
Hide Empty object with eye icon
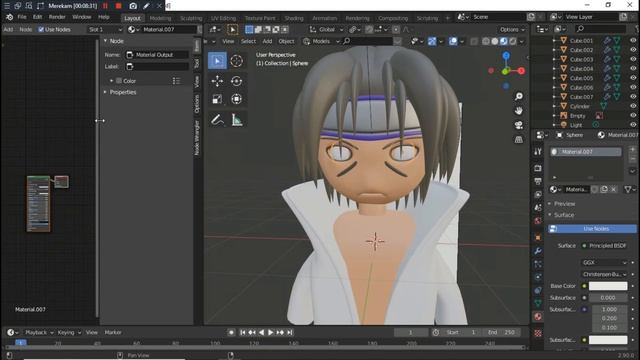click(633, 116)
